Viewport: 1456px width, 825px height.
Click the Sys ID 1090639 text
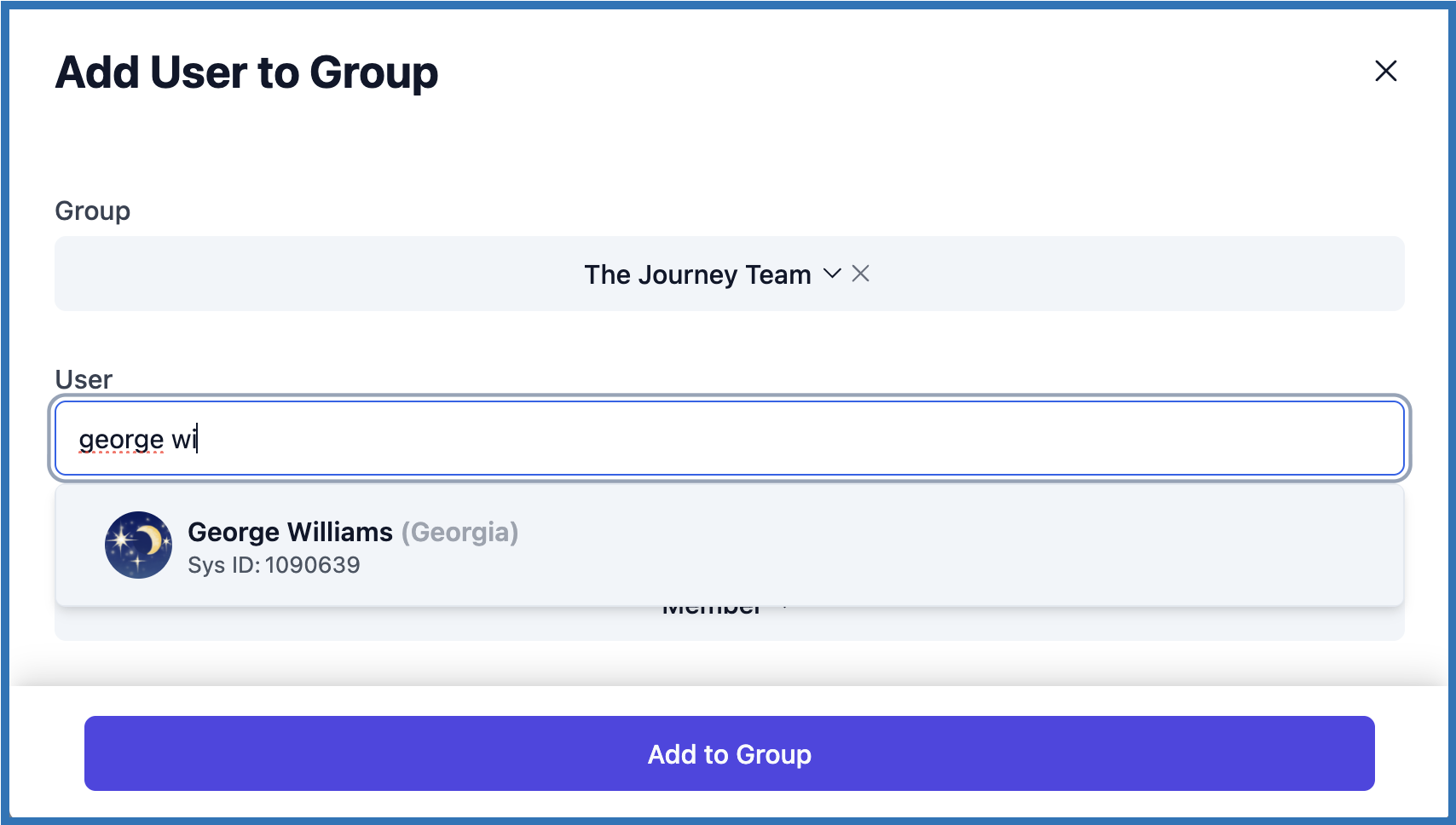coord(274,565)
